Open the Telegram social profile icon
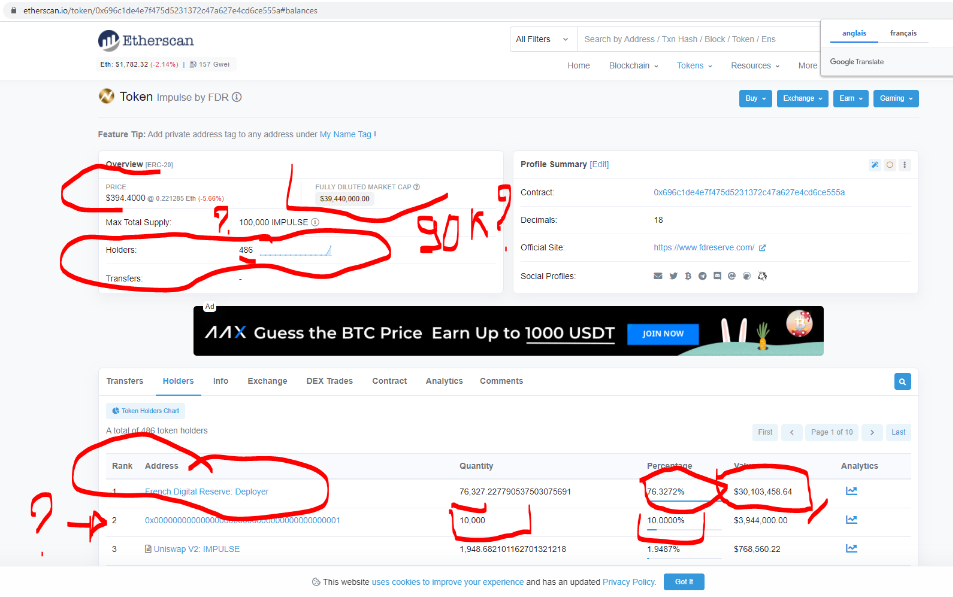The width and height of the screenshot is (953, 597). click(x=703, y=276)
